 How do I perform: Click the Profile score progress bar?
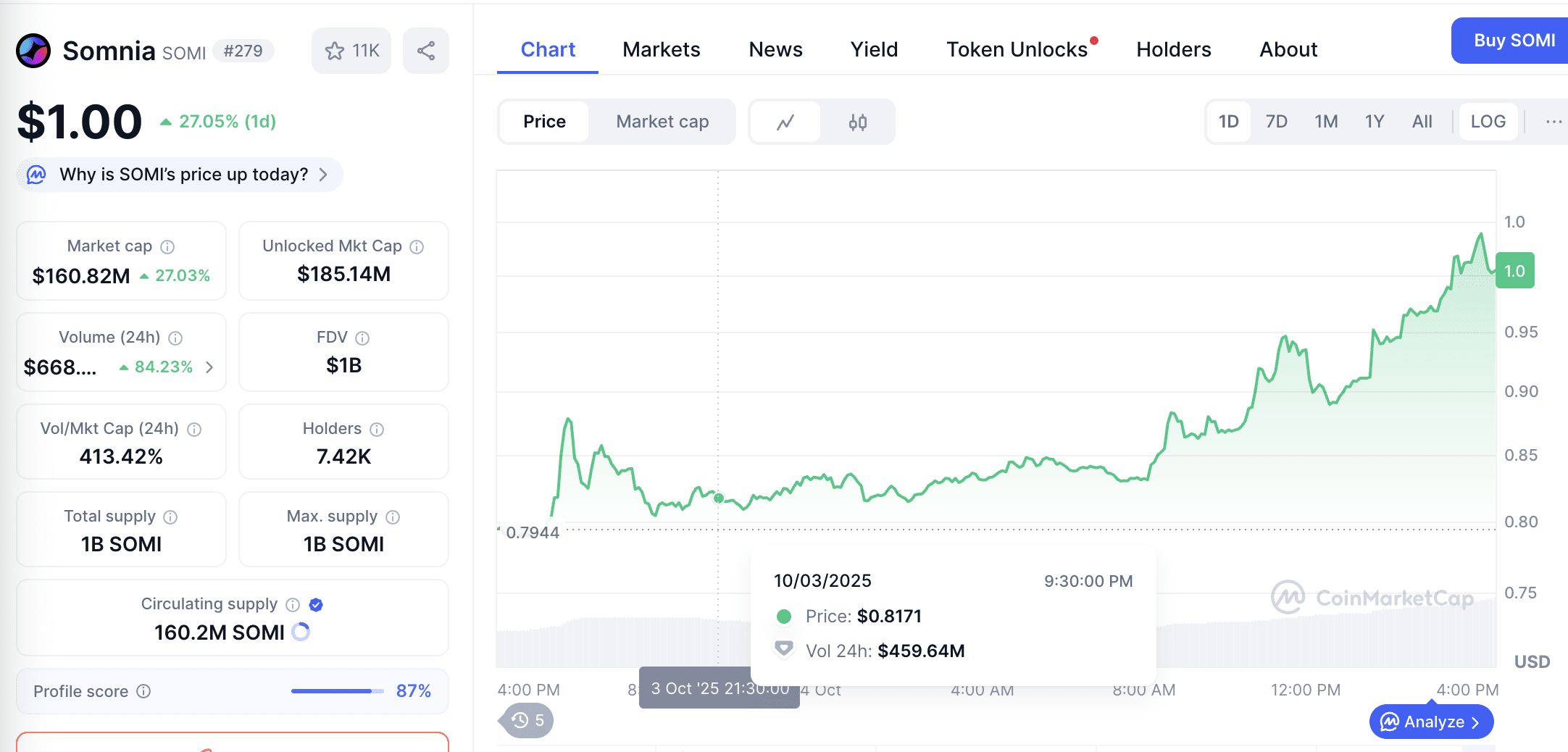337,691
